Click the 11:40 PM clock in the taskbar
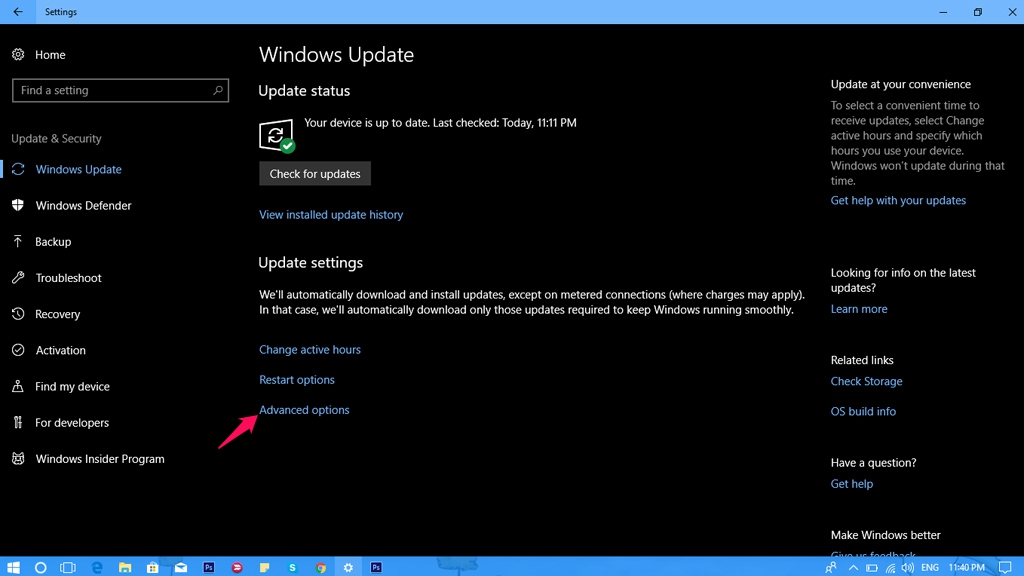This screenshot has width=1024, height=576. pos(967,567)
